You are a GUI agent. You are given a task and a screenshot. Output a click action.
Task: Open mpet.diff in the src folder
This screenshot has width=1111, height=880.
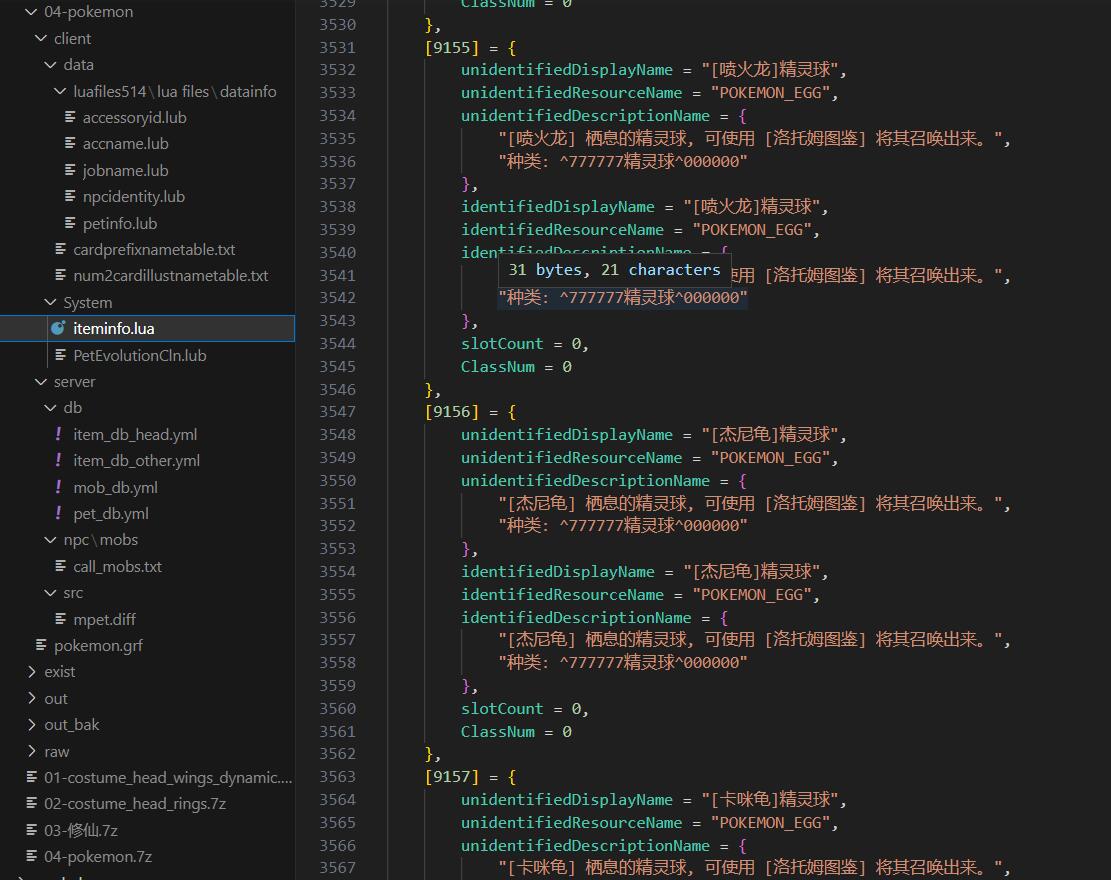point(104,619)
